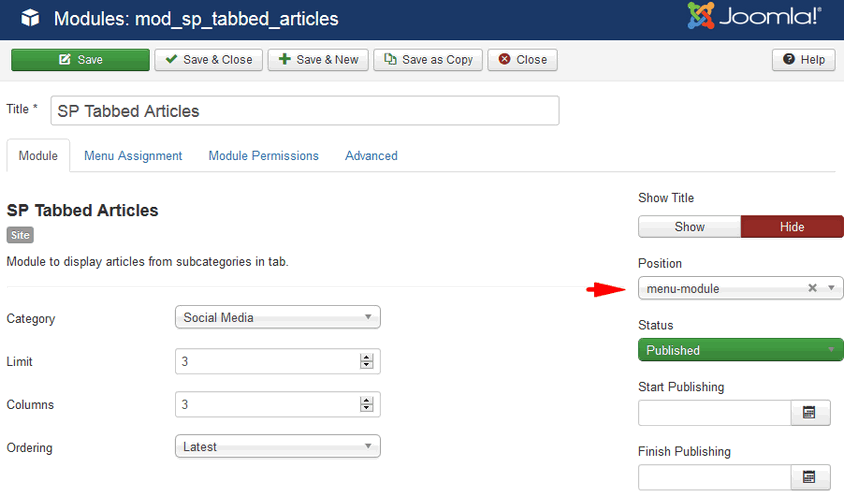
Task: Expand the Category dropdown
Action: coord(277,318)
